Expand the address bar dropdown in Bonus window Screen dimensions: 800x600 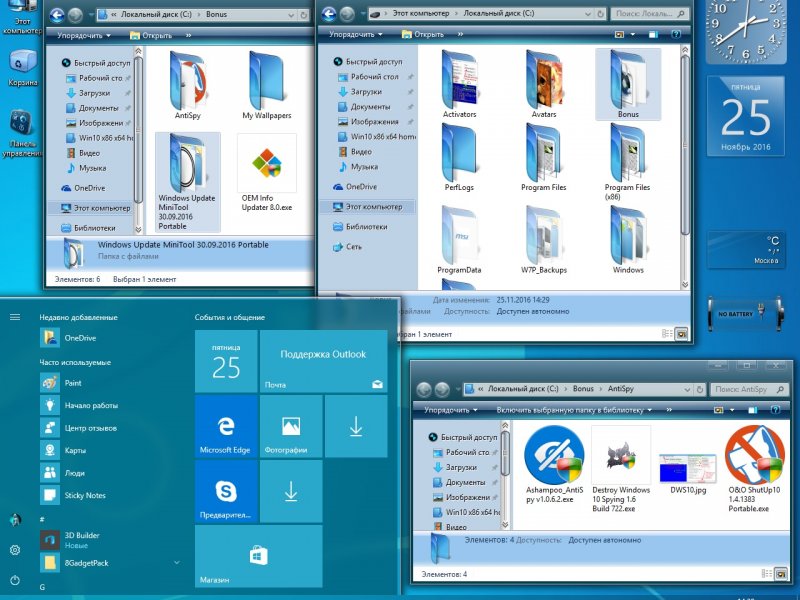291,15
